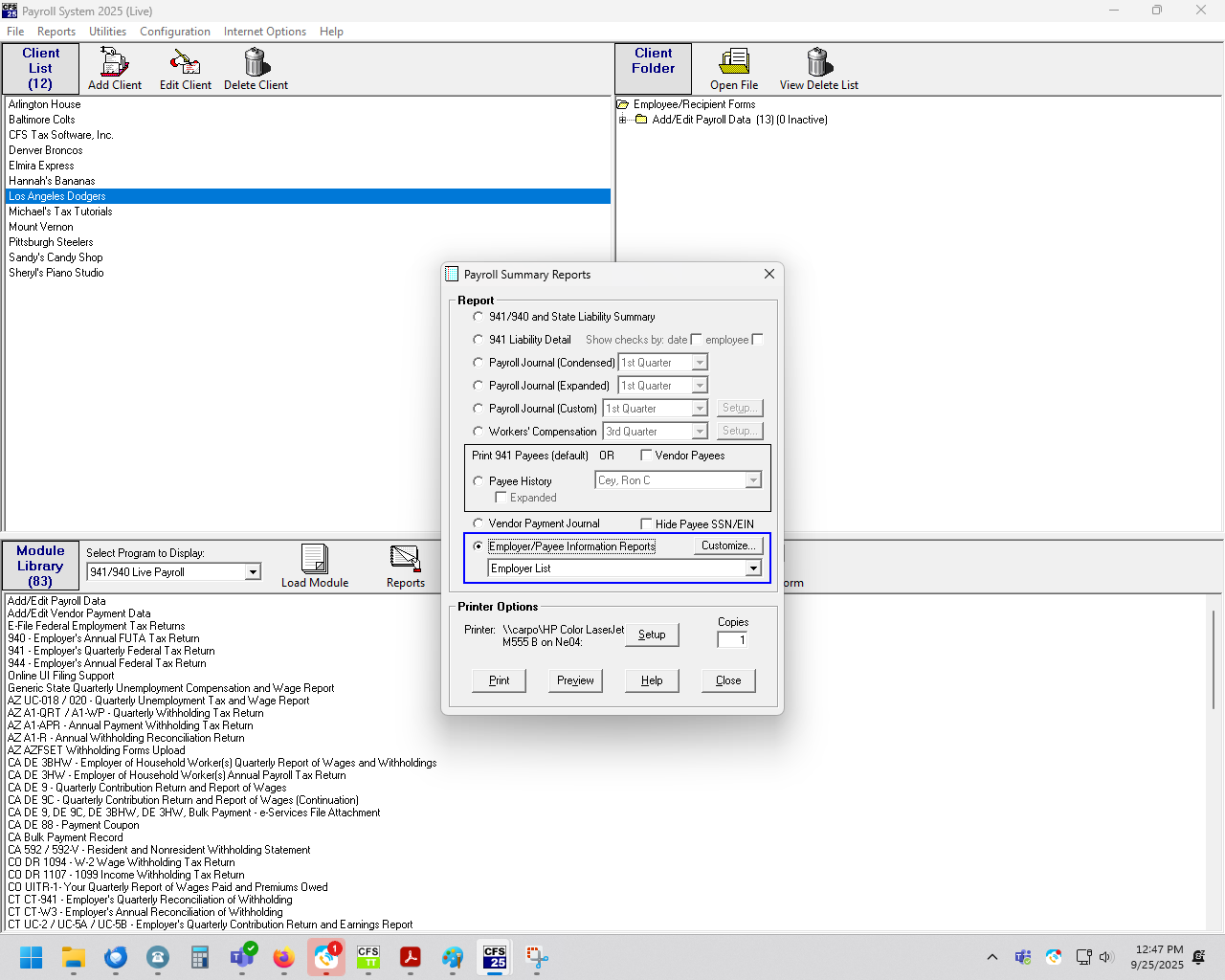The image size is (1225, 980).
Task: Click the View Delete List icon
Action: (x=819, y=63)
